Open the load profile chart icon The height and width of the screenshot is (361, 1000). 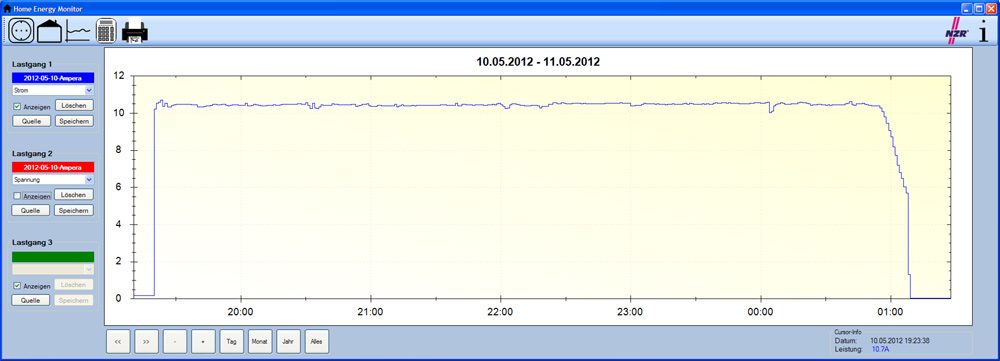coord(78,31)
